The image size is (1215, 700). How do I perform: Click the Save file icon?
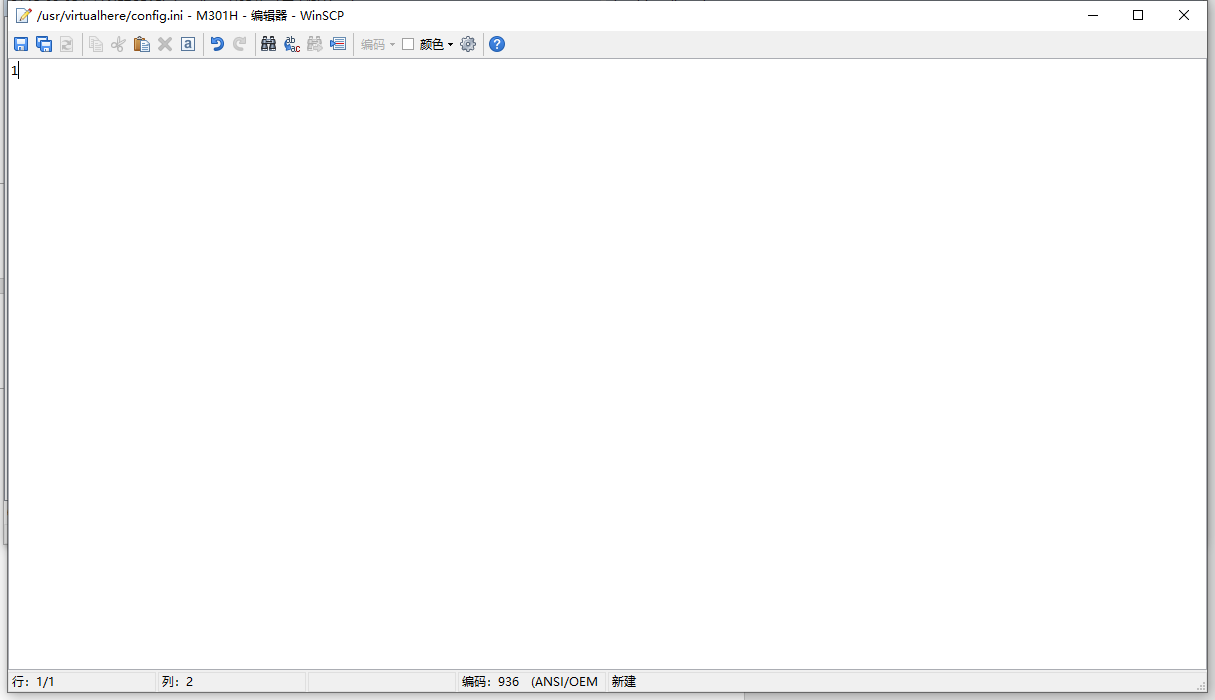(21, 44)
